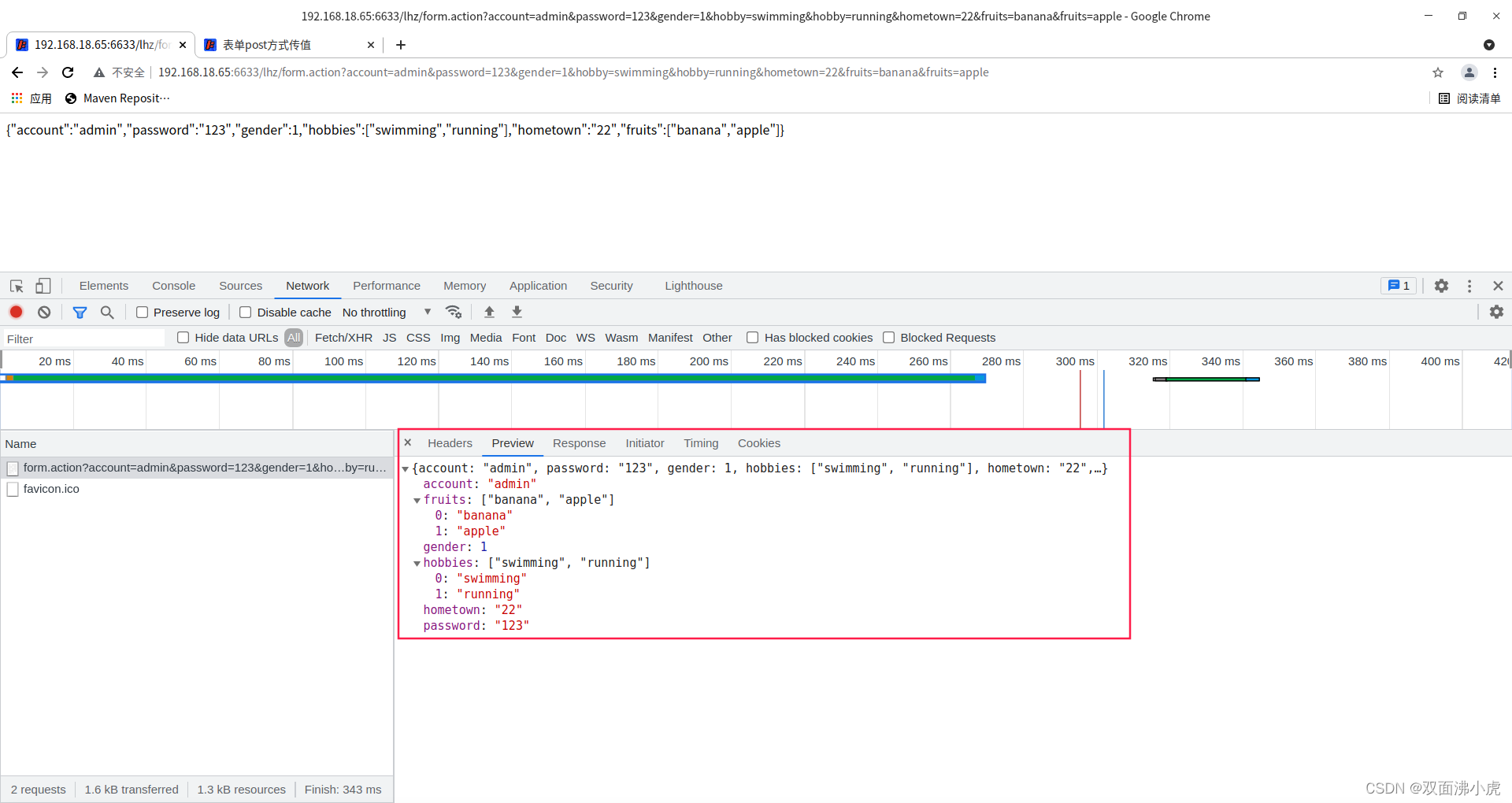Toggle the network filter funnel icon
1512x803 pixels.
coord(80,312)
